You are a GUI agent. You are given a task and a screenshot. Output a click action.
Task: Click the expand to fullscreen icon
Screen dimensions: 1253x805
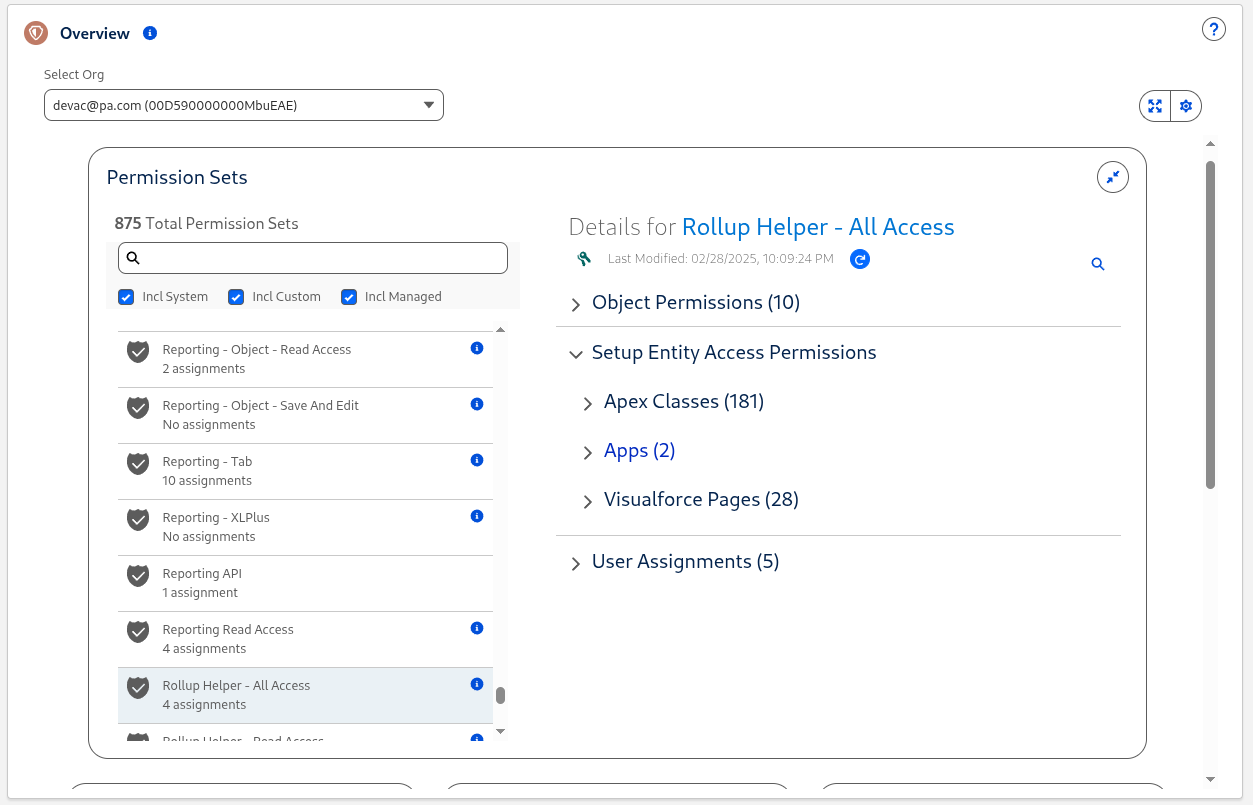(x=1155, y=106)
